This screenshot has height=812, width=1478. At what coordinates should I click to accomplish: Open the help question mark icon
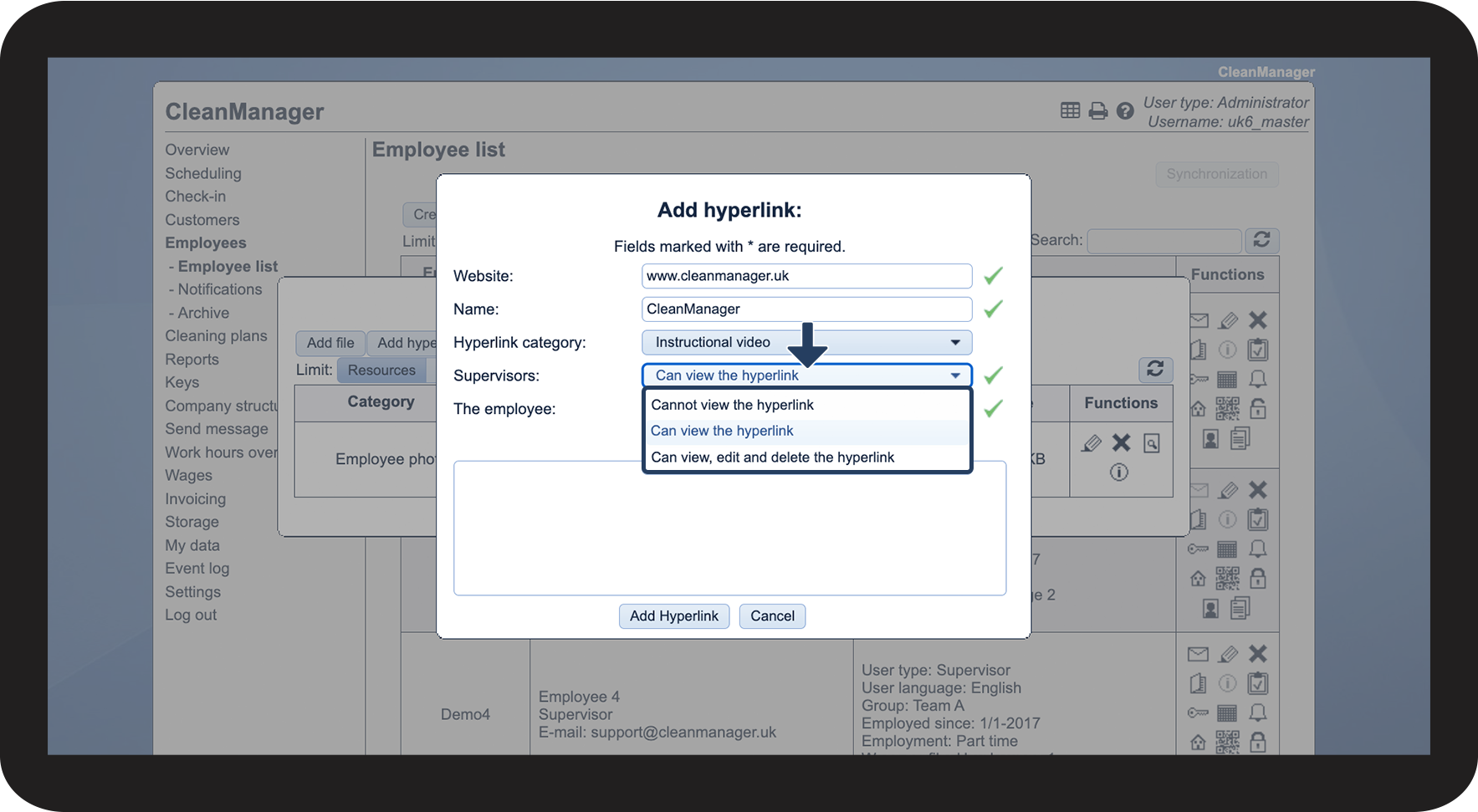pyautogui.click(x=1125, y=110)
